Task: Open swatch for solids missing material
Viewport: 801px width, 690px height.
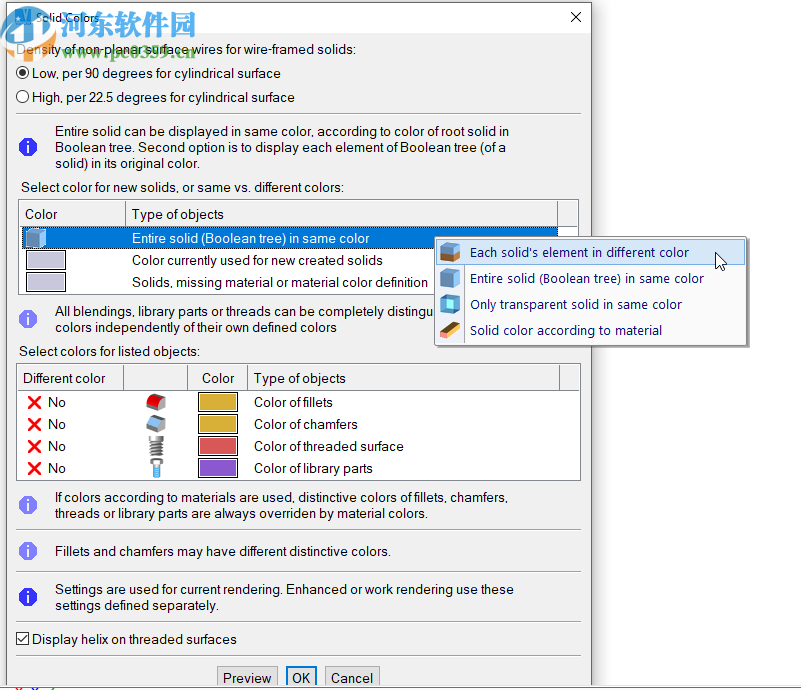Action: coord(46,282)
